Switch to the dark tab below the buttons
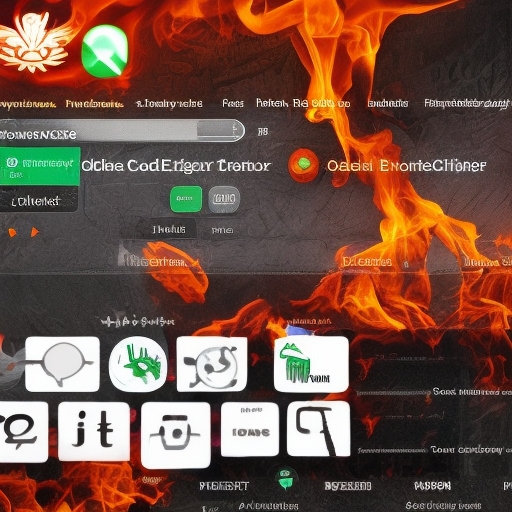Screen dimensions: 512x512 tap(169, 229)
